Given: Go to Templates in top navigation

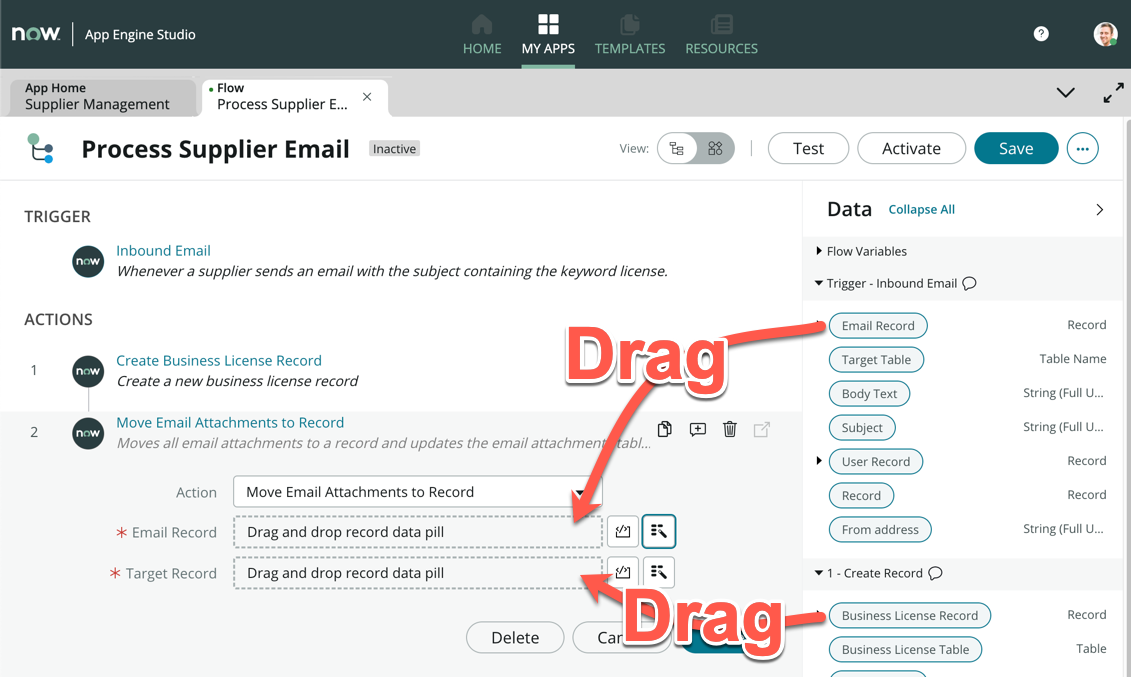Looking at the screenshot, I should point(629,34).
